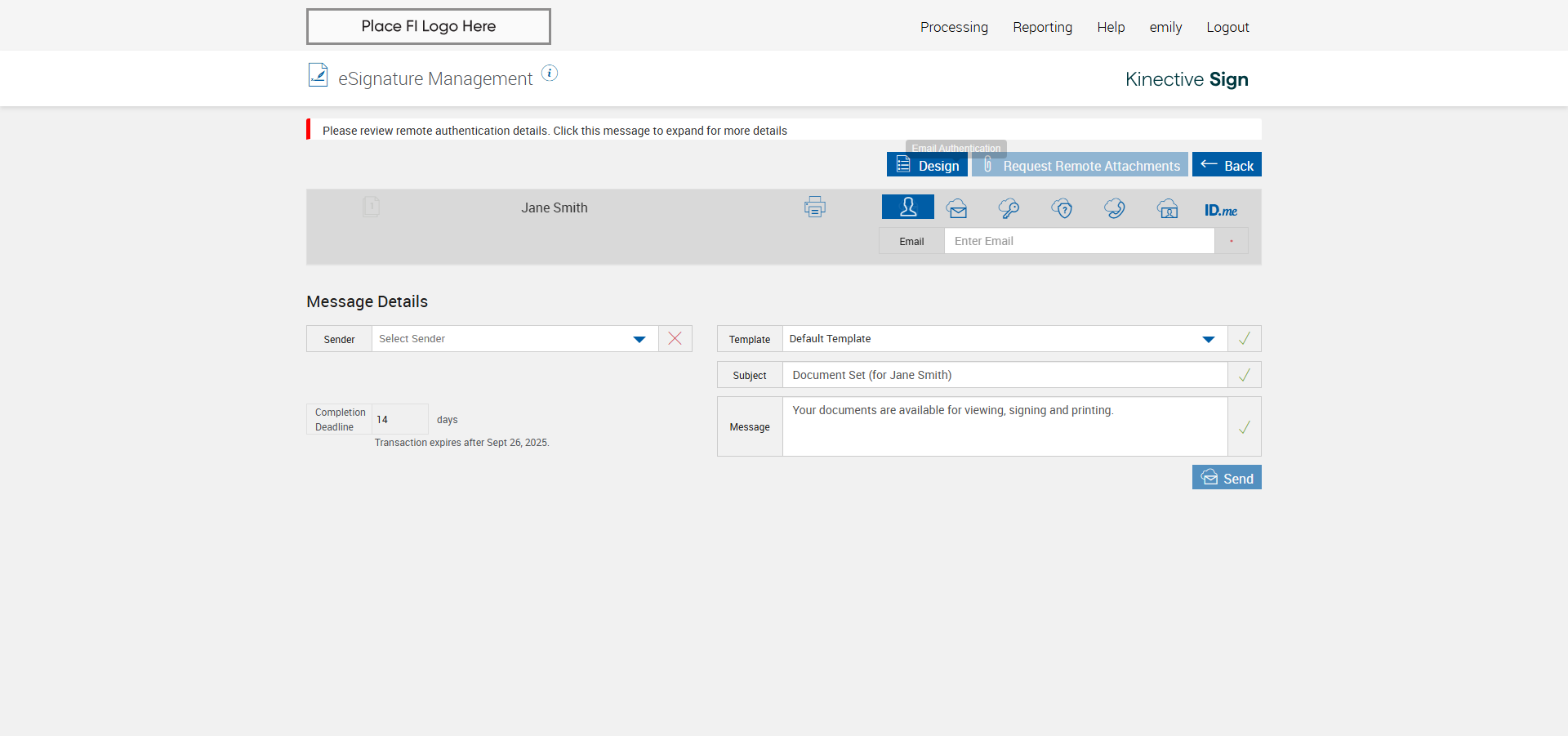The width and height of the screenshot is (1568, 736).
Task: Expand the remote authentication review message
Action: point(784,130)
